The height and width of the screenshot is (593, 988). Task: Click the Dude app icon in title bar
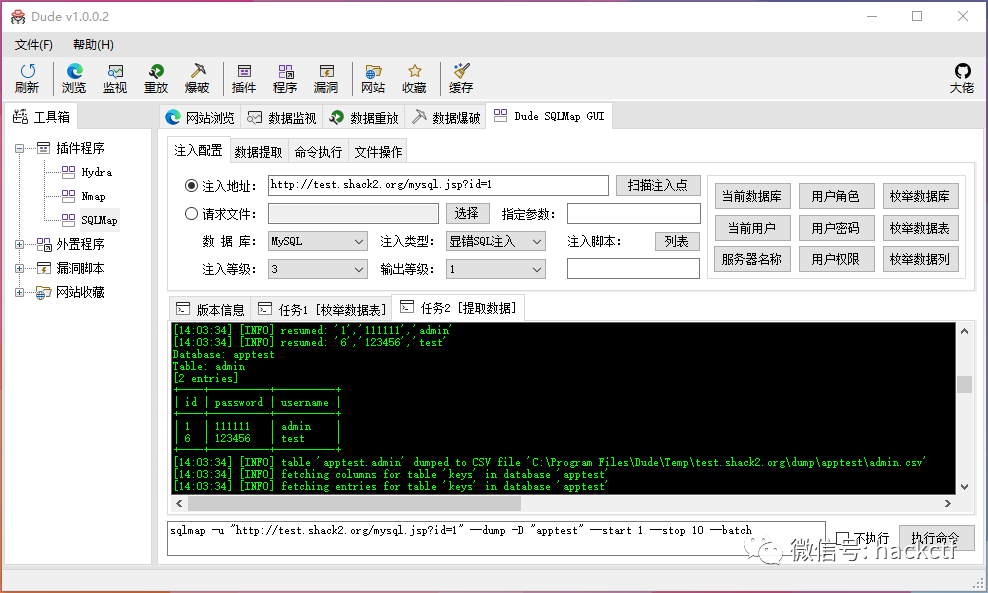click(x=18, y=16)
